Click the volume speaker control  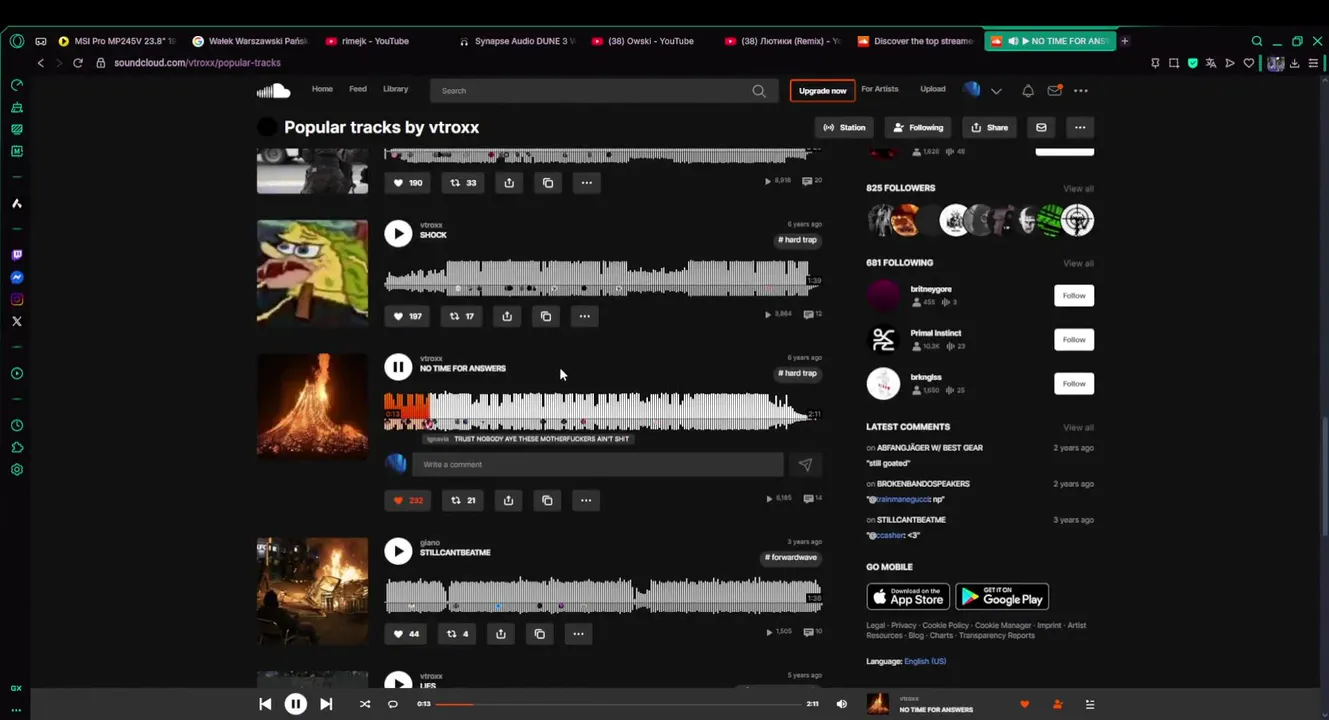(841, 704)
